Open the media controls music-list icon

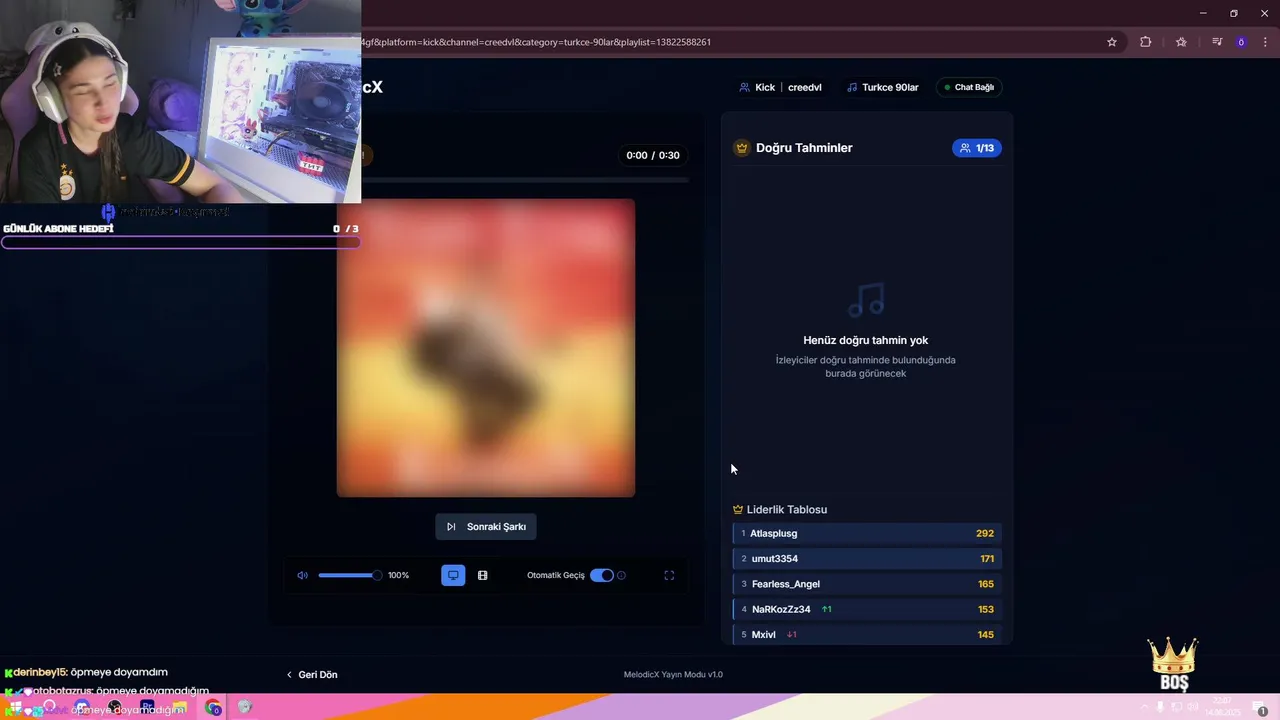click(x=1217, y=42)
